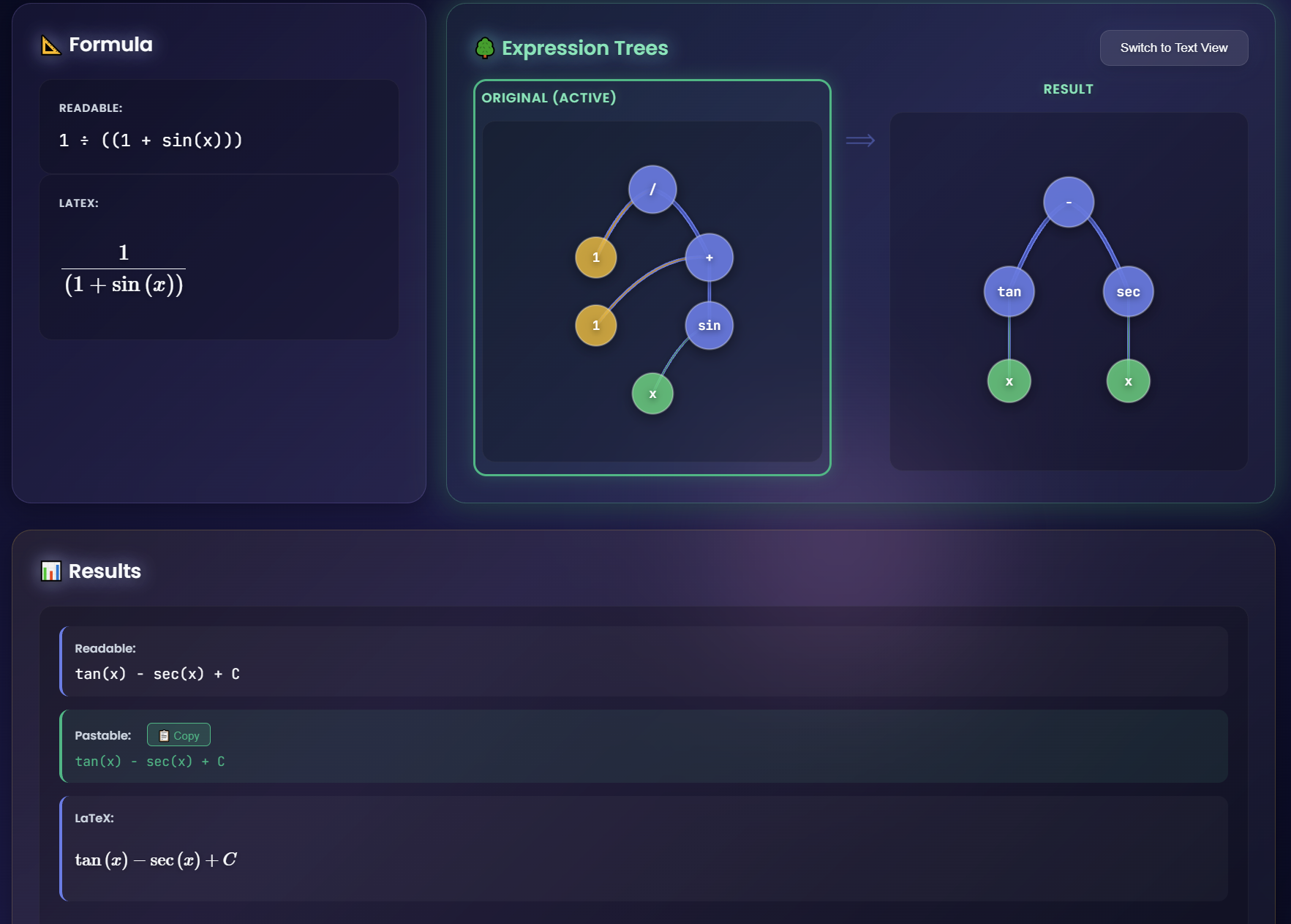Viewport: 1291px width, 924px height.
Task: Copy the pastable result
Action: (178, 735)
